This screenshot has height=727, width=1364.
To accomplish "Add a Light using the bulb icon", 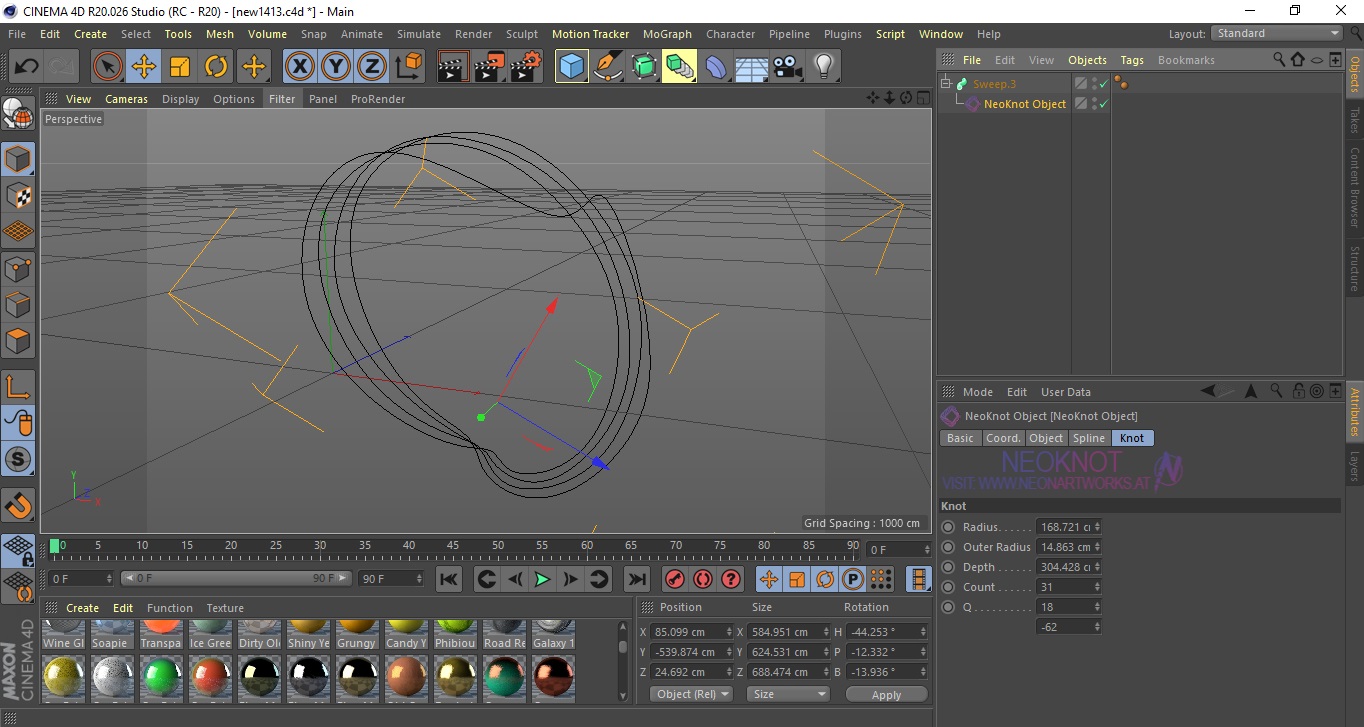I will pos(823,67).
